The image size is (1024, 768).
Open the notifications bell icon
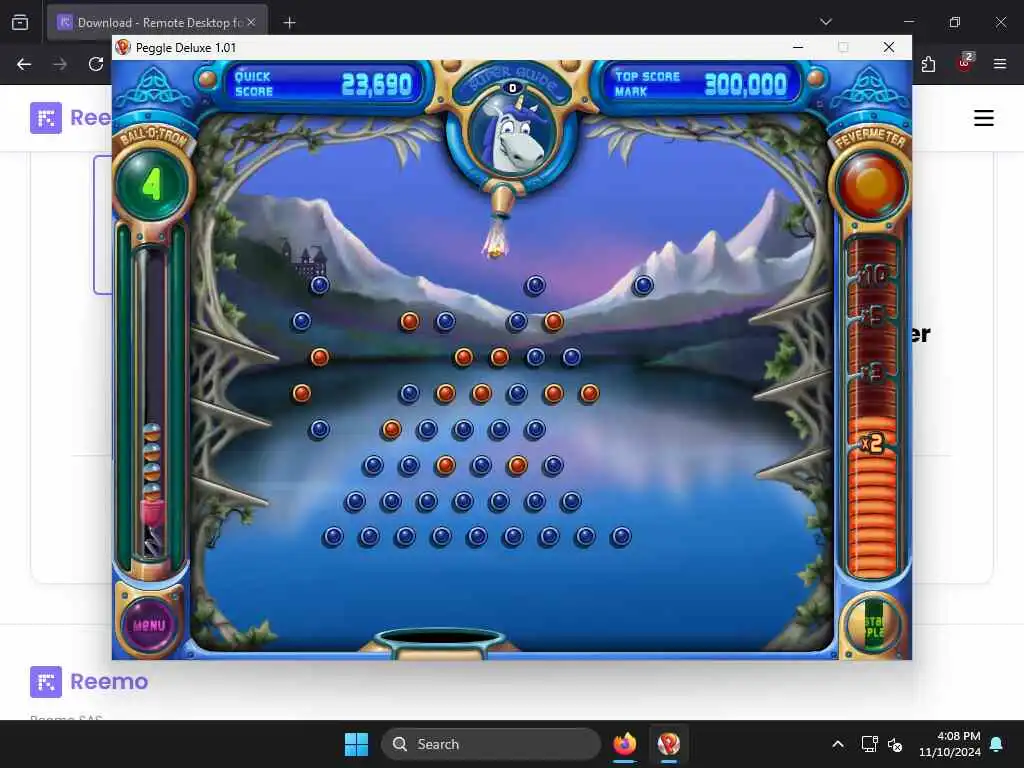[x=997, y=744]
